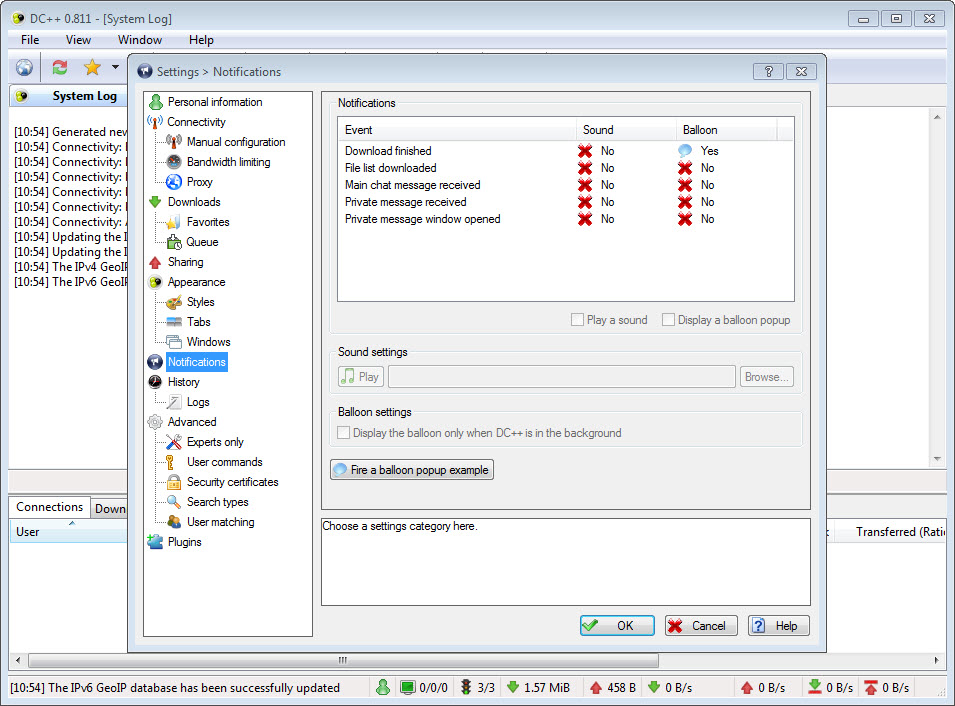Screen dimensions: 955x706
Task: Click the System Log scroll up arrow
Action: [937, 117]
